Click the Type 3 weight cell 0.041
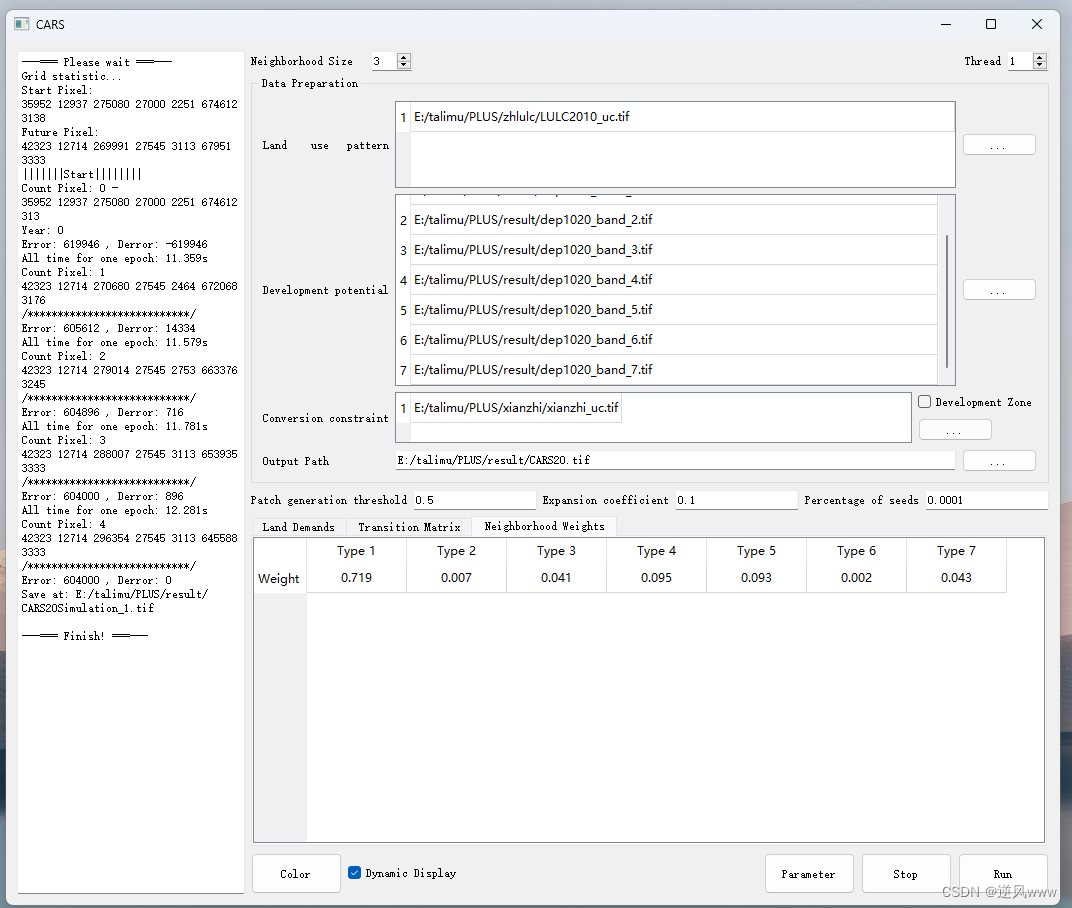1072x908 pixels. click(x=556, y=578)
